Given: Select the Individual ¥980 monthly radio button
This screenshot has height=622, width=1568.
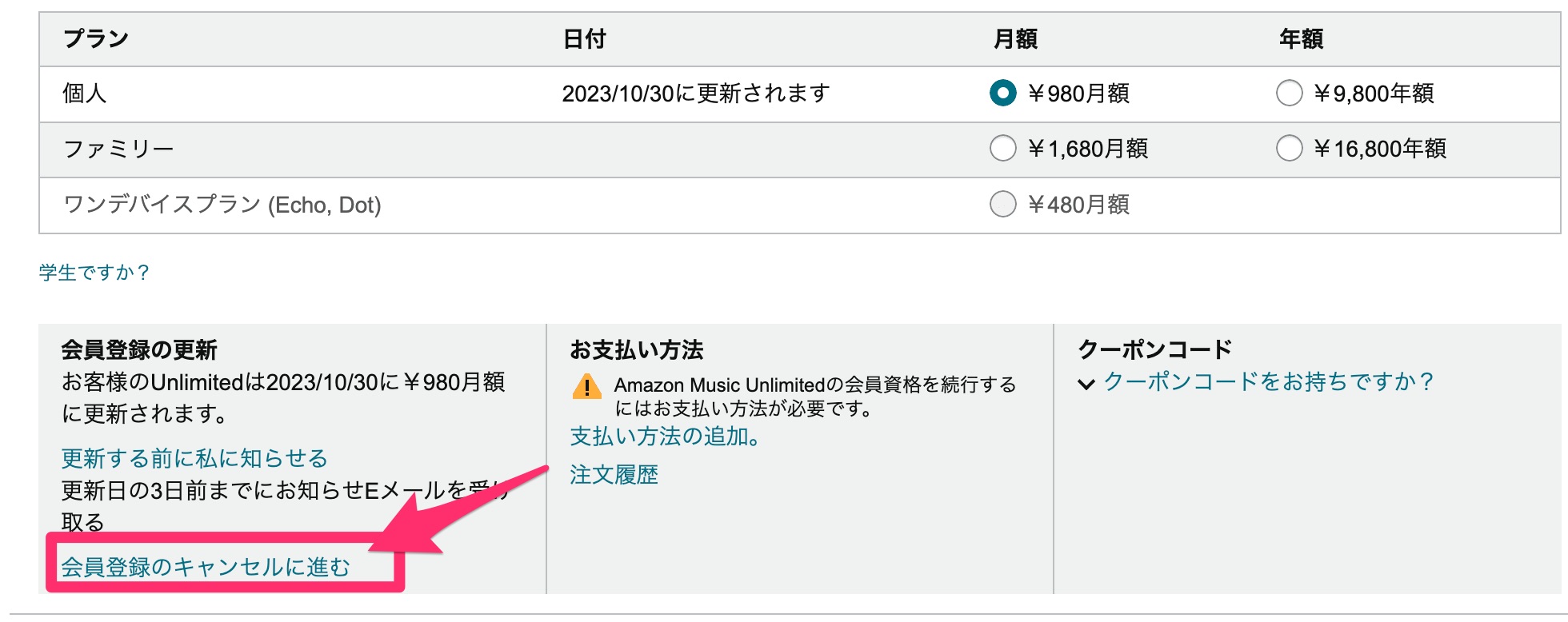Looking at the screenshot, I should click(x=1002, y=94).
